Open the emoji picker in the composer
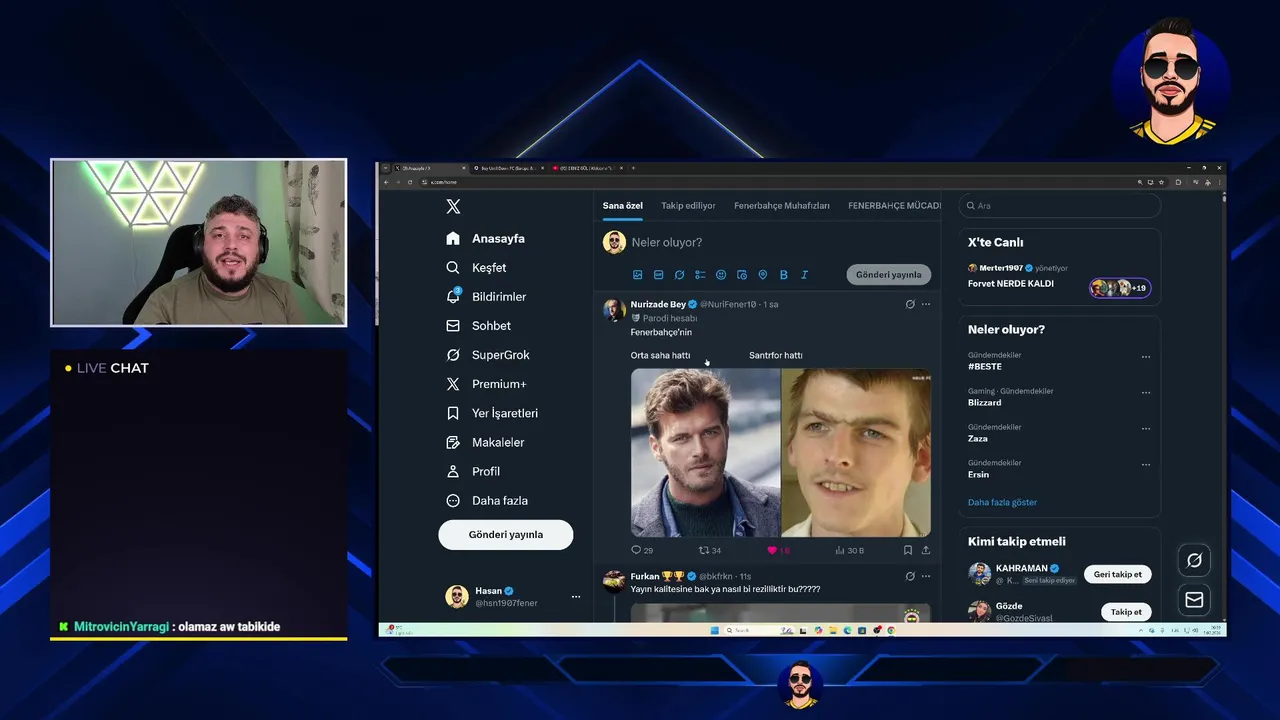This screenshot has height=720, width=1280. (721, 275)
